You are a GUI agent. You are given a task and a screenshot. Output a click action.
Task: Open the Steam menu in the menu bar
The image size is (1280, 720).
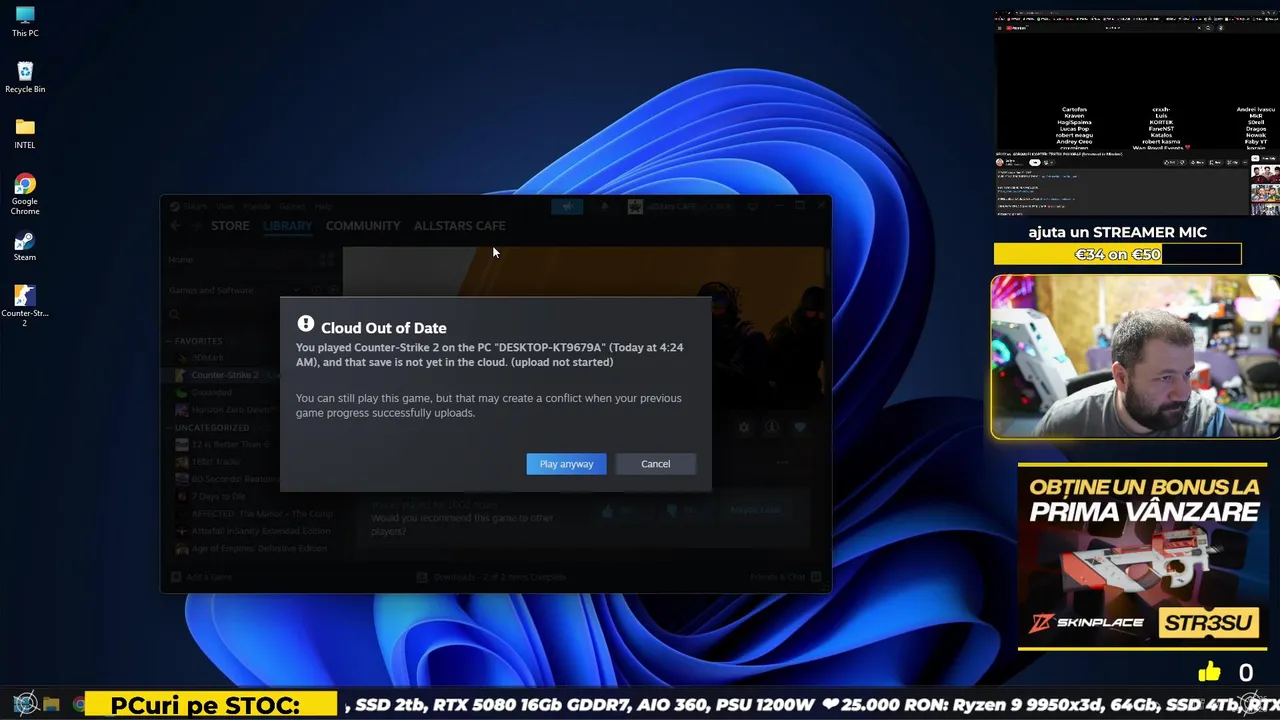[x=194, y=206]
